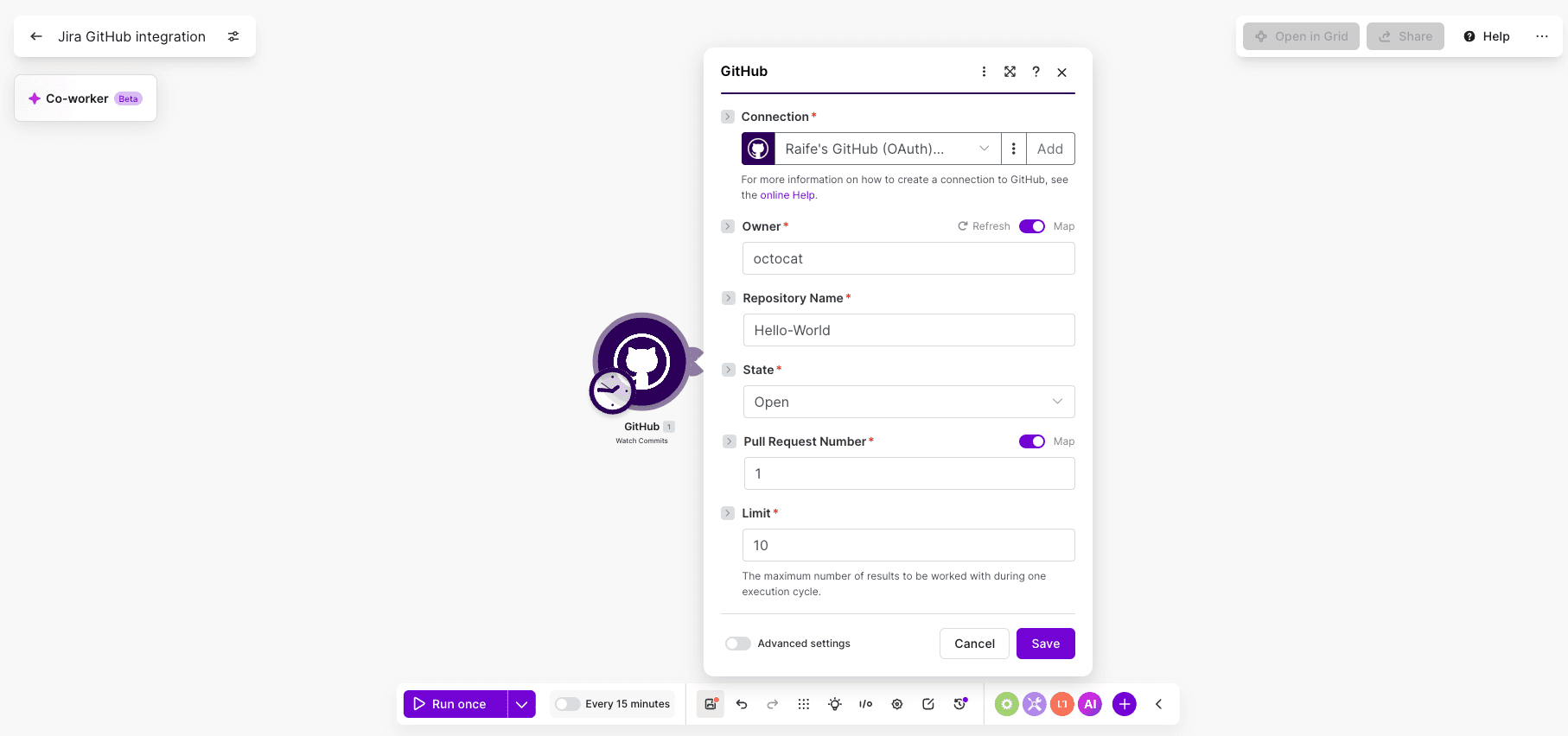Click the redo icon

point(773,704)
